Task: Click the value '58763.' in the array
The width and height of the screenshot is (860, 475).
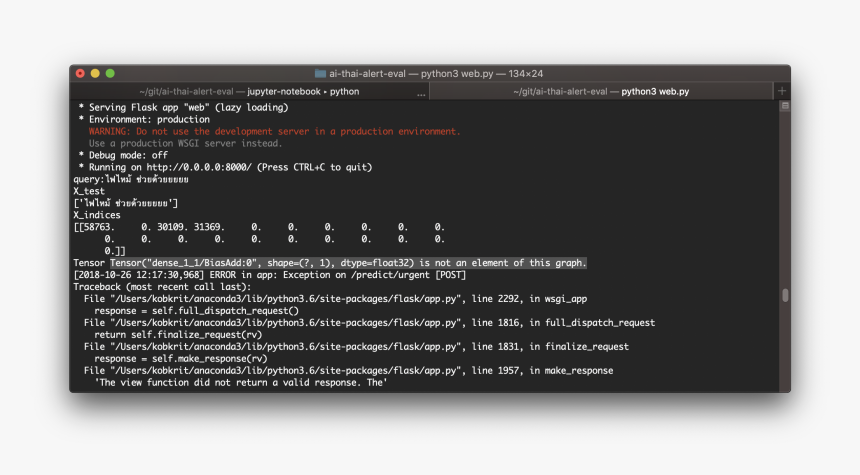Action: click(x=99, y=227)
